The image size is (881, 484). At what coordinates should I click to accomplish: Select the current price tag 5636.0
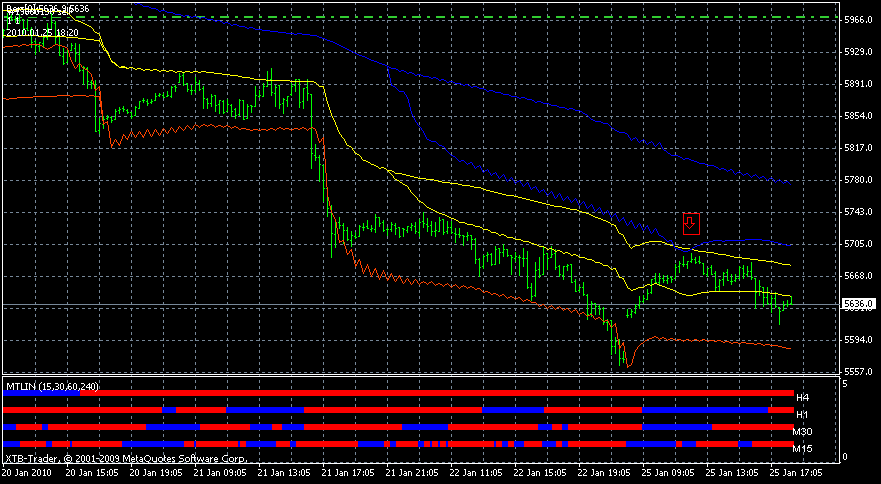[858, 304]
